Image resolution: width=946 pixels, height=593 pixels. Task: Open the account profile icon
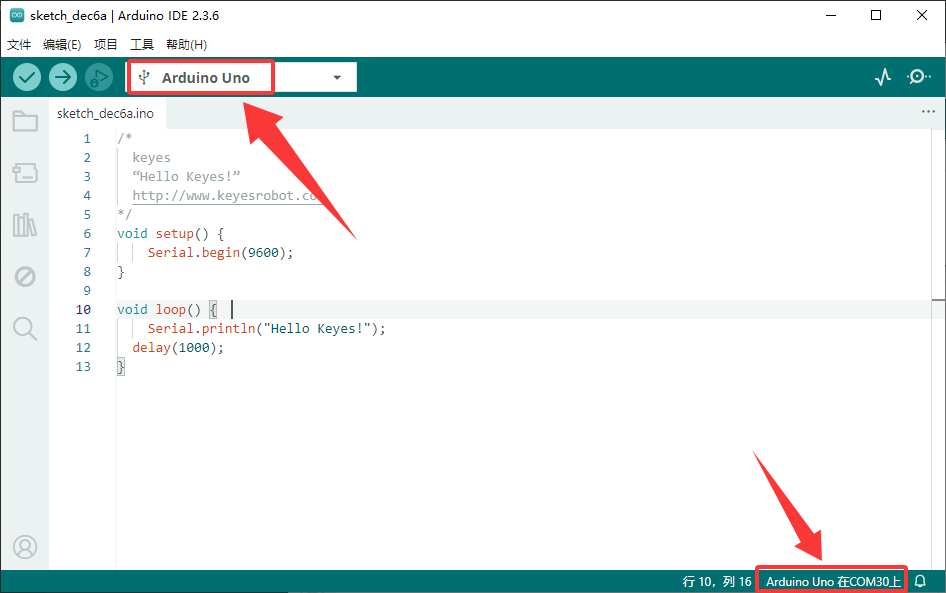coord(25,547)
